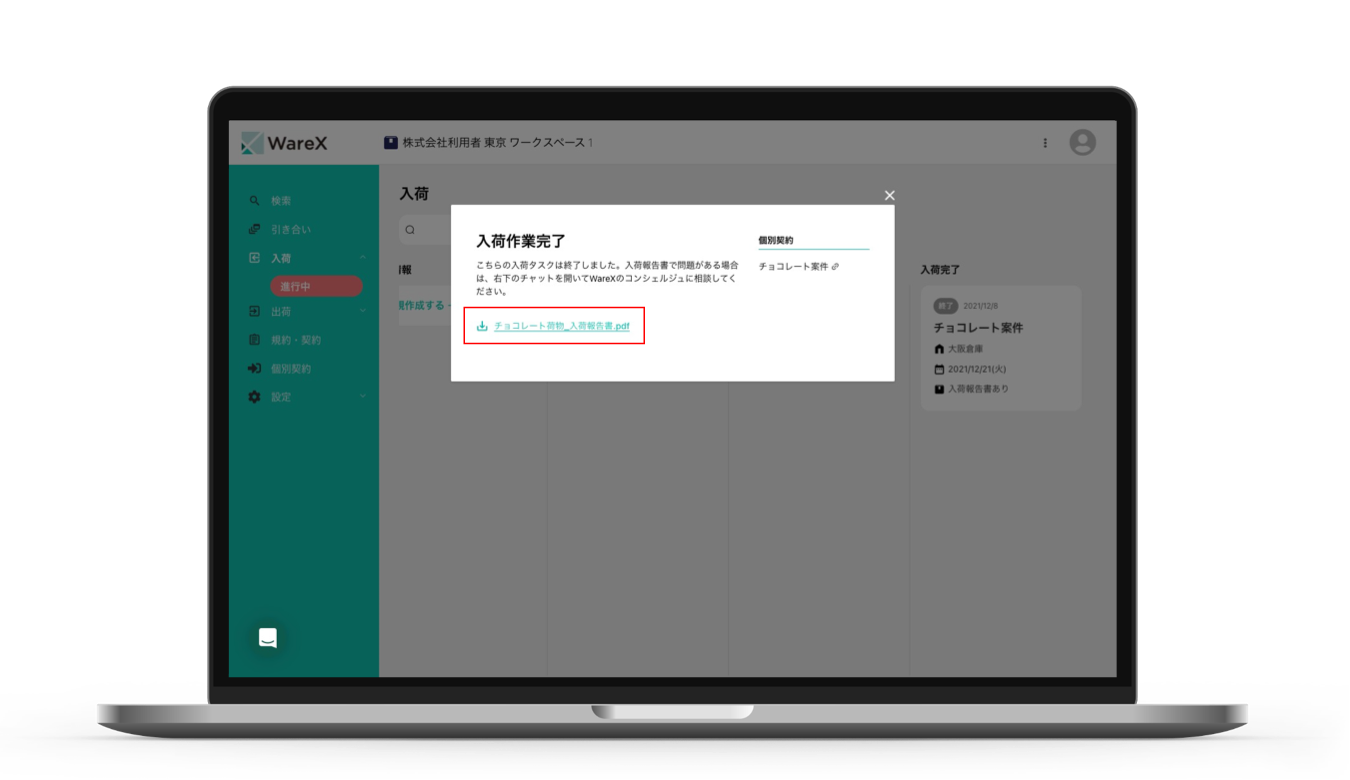Click the WareX logo
Image resolution: width=1350 pixels, height=780 pixels.
point(284,143)
